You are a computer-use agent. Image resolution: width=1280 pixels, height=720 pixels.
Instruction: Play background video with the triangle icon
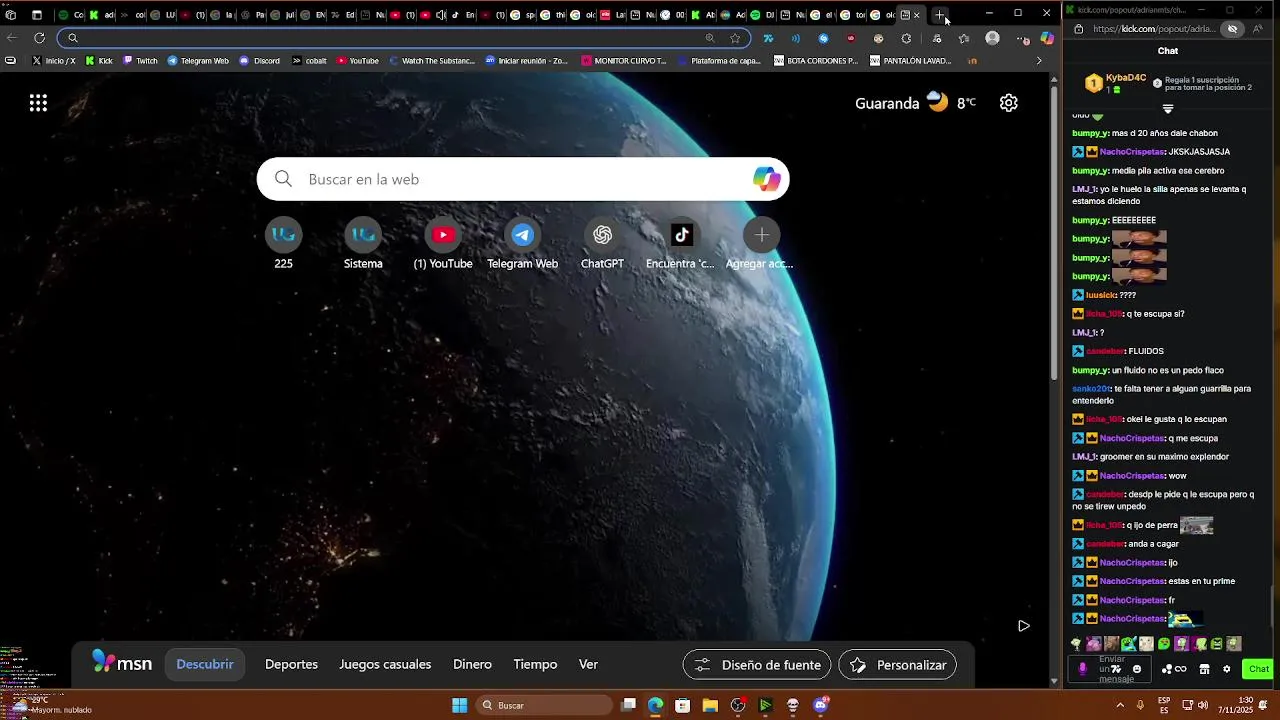(x=1023, y=626)
